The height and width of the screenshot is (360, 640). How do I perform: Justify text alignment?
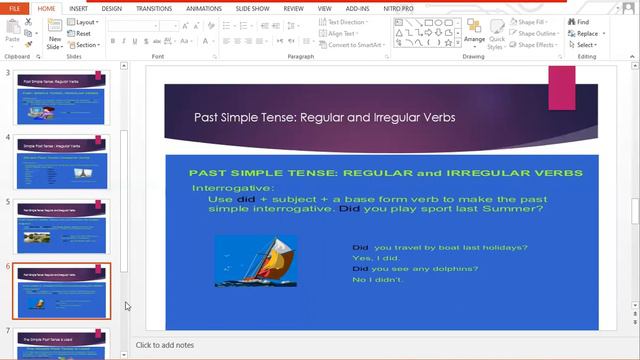point(260,41)
